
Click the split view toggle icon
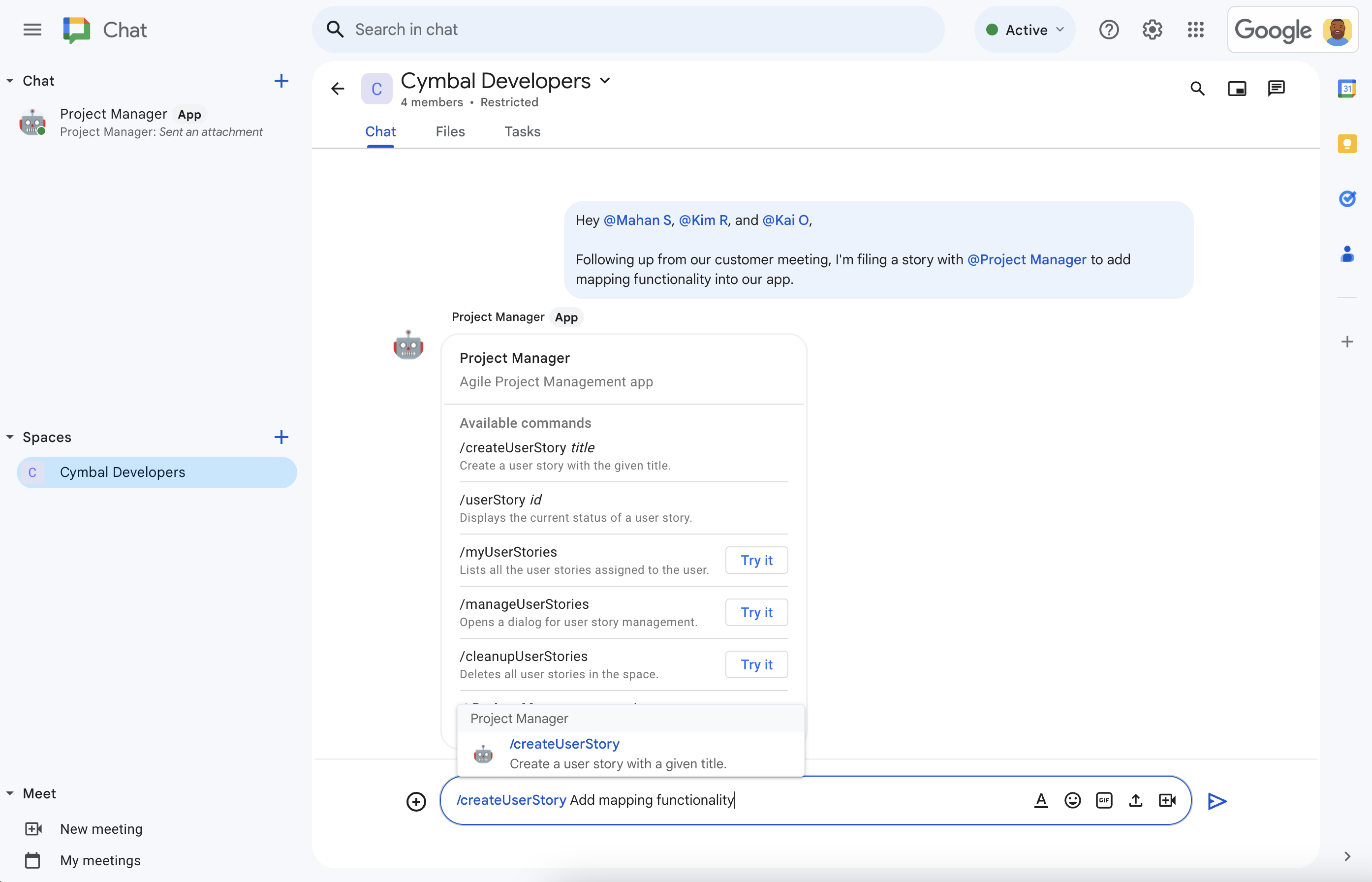(1237, 88)
